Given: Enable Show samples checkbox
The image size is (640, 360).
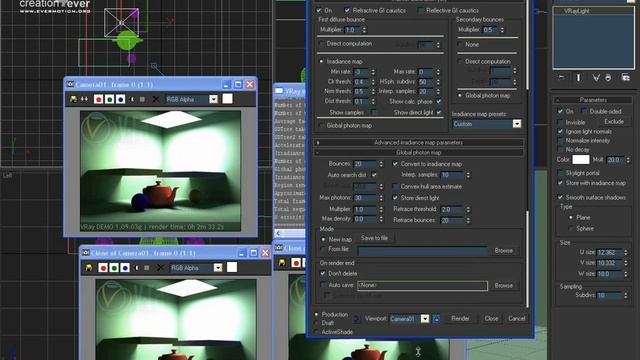Looking at the screenshot, I should click(373, 112).
